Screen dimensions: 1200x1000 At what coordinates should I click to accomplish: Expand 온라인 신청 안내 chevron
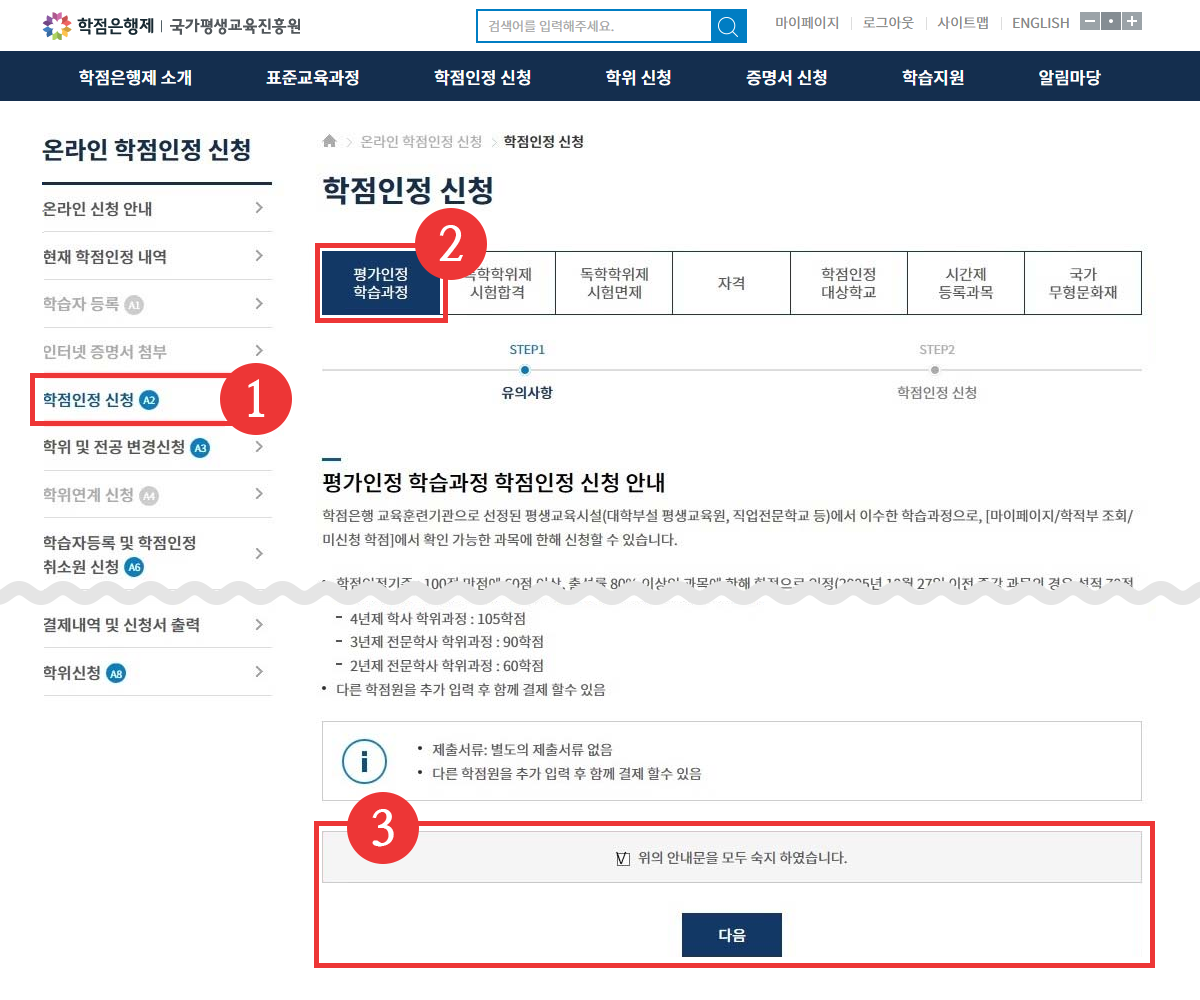tap(259, 208)
